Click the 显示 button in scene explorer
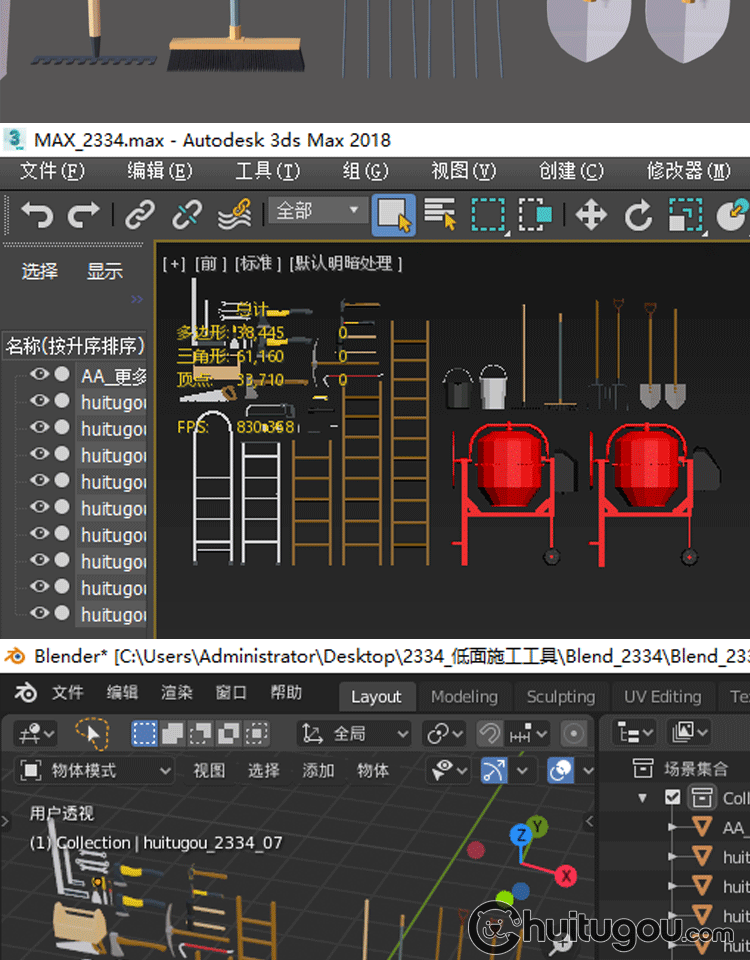750x960 pixels. click(x=104, y=271)
